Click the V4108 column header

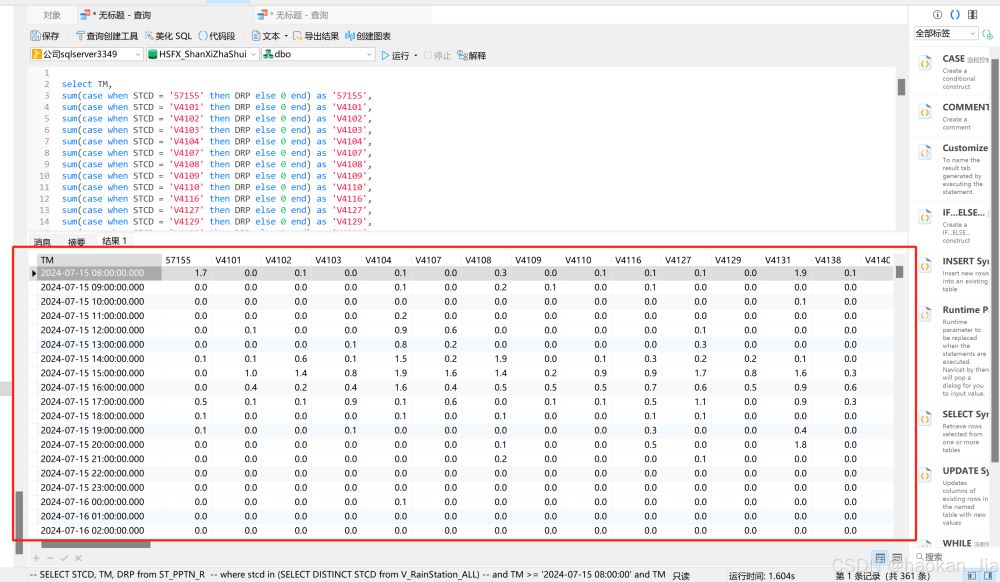(487, 260)
